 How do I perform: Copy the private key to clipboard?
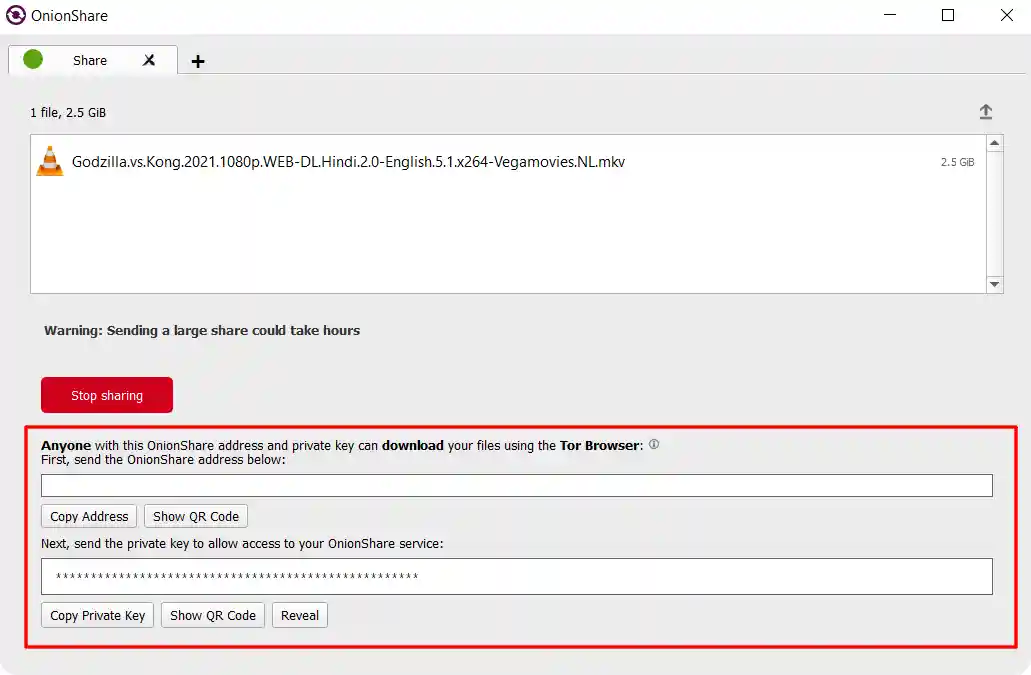pos(97,615)
